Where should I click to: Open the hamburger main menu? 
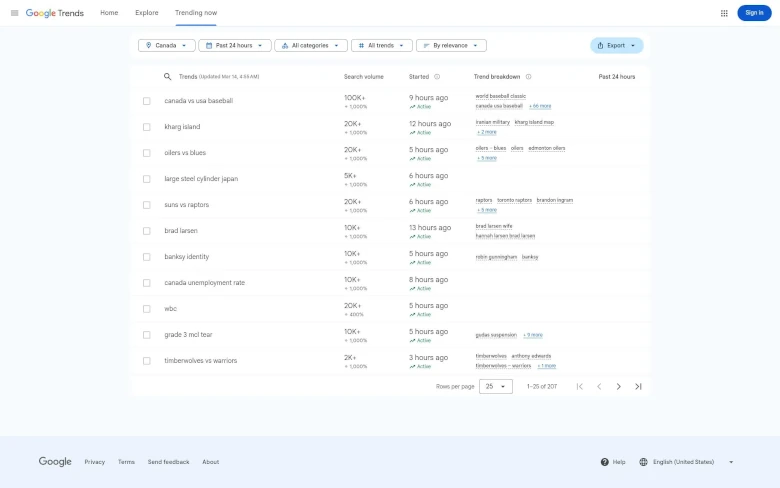tap(14, 13)
